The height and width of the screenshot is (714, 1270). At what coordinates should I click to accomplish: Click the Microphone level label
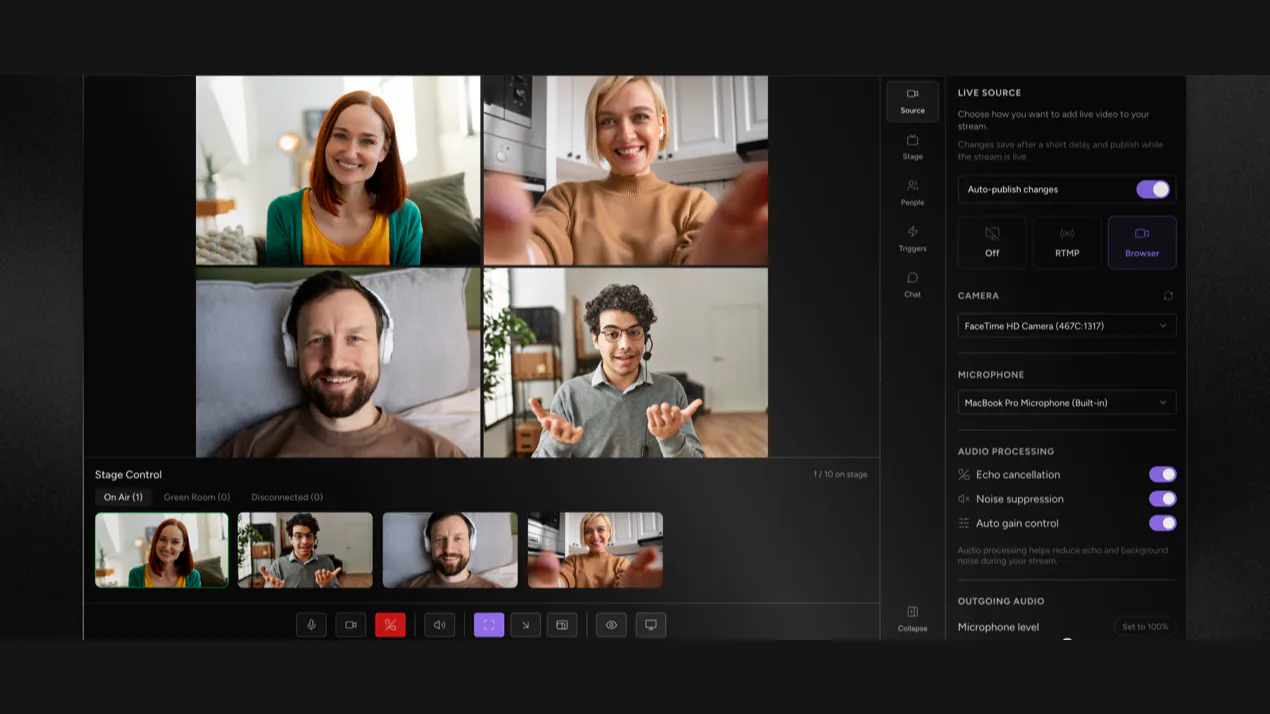click(998, 627)
